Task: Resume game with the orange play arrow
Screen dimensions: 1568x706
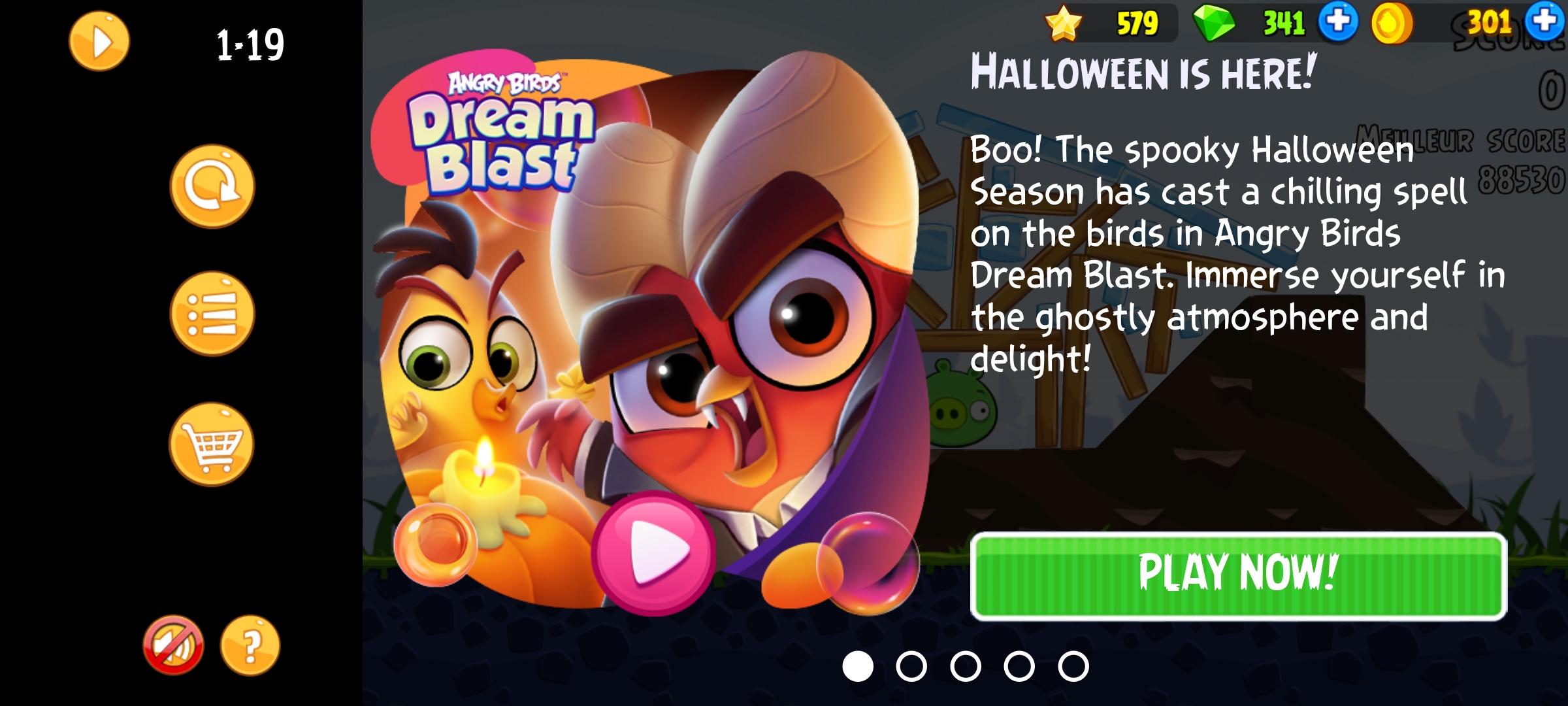Action: 99,42
